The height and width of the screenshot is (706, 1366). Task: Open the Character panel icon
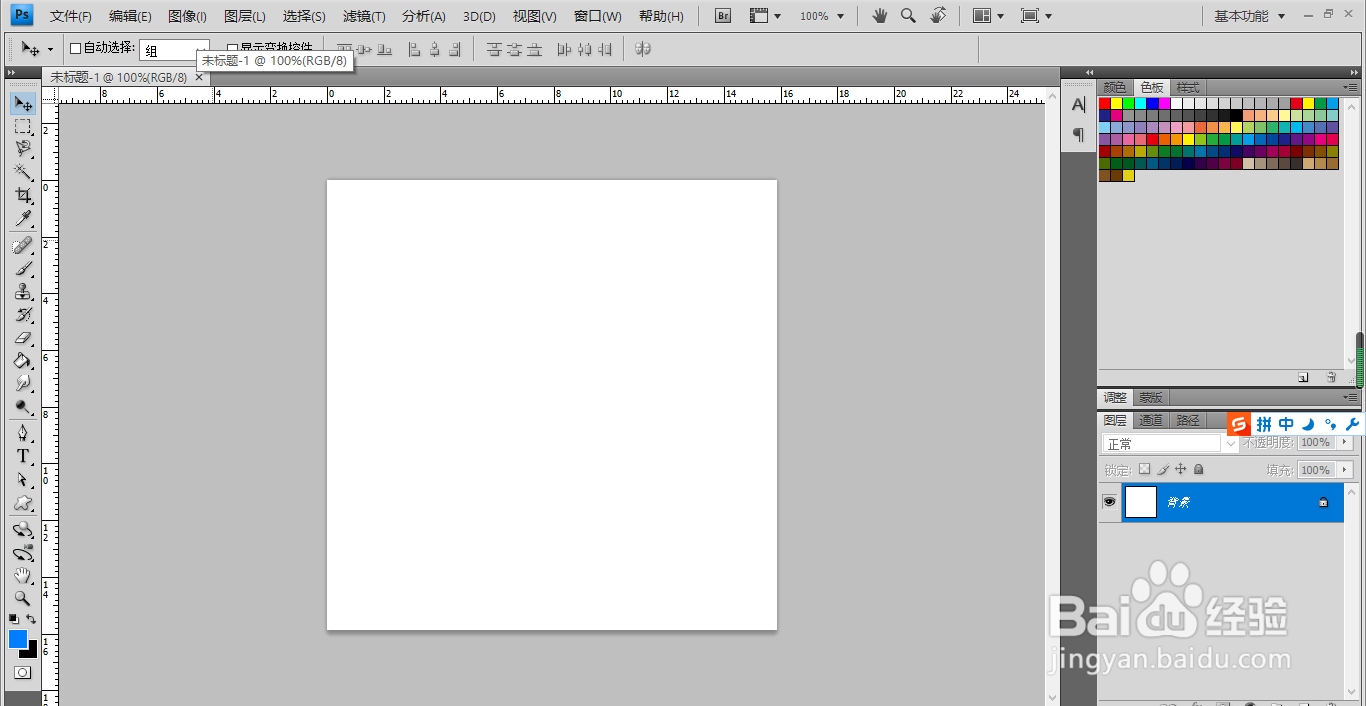[1078, 104]
